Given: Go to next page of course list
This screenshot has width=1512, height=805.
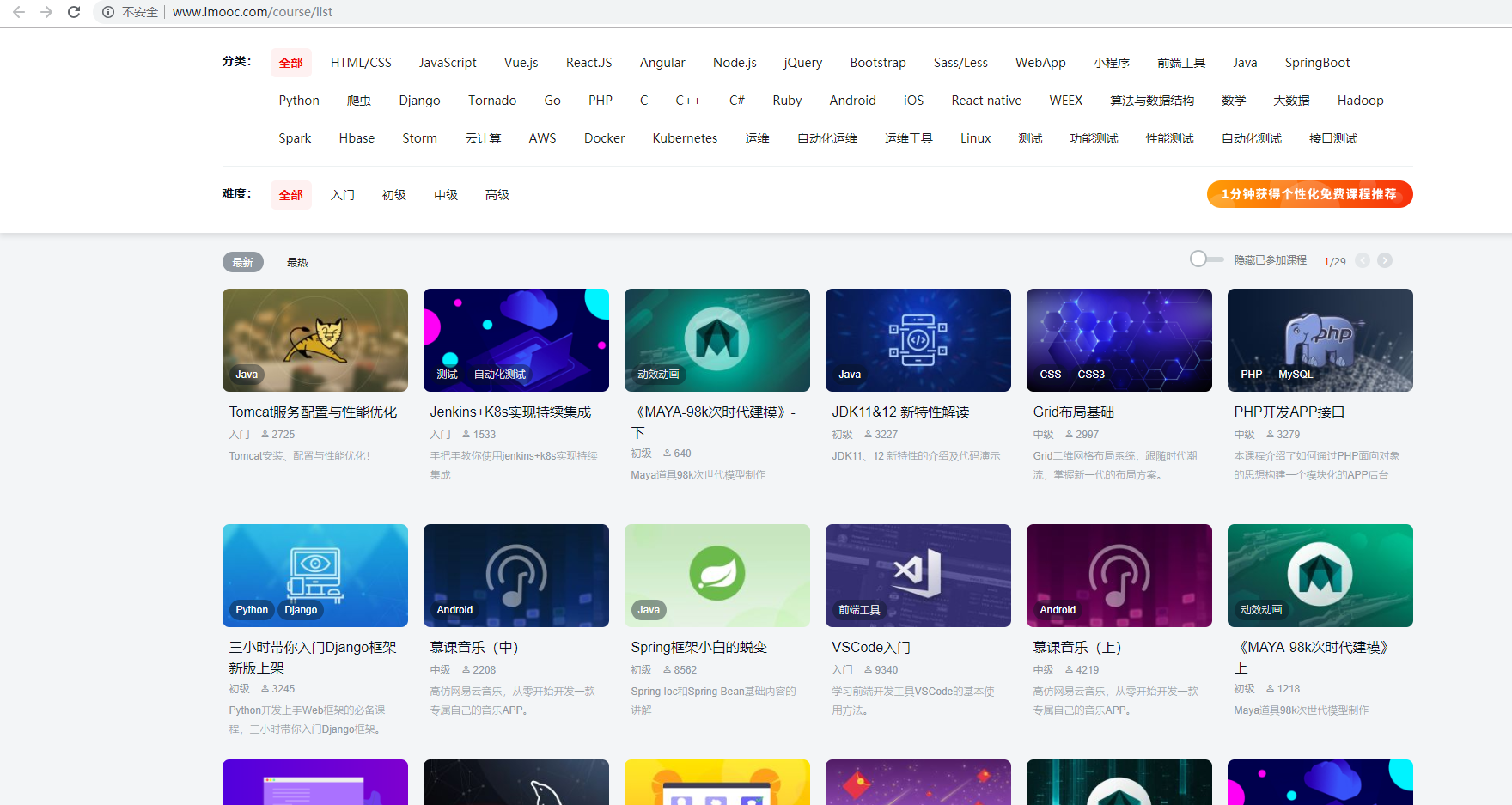Looking at the screenshot, I should click(1385, 260).
